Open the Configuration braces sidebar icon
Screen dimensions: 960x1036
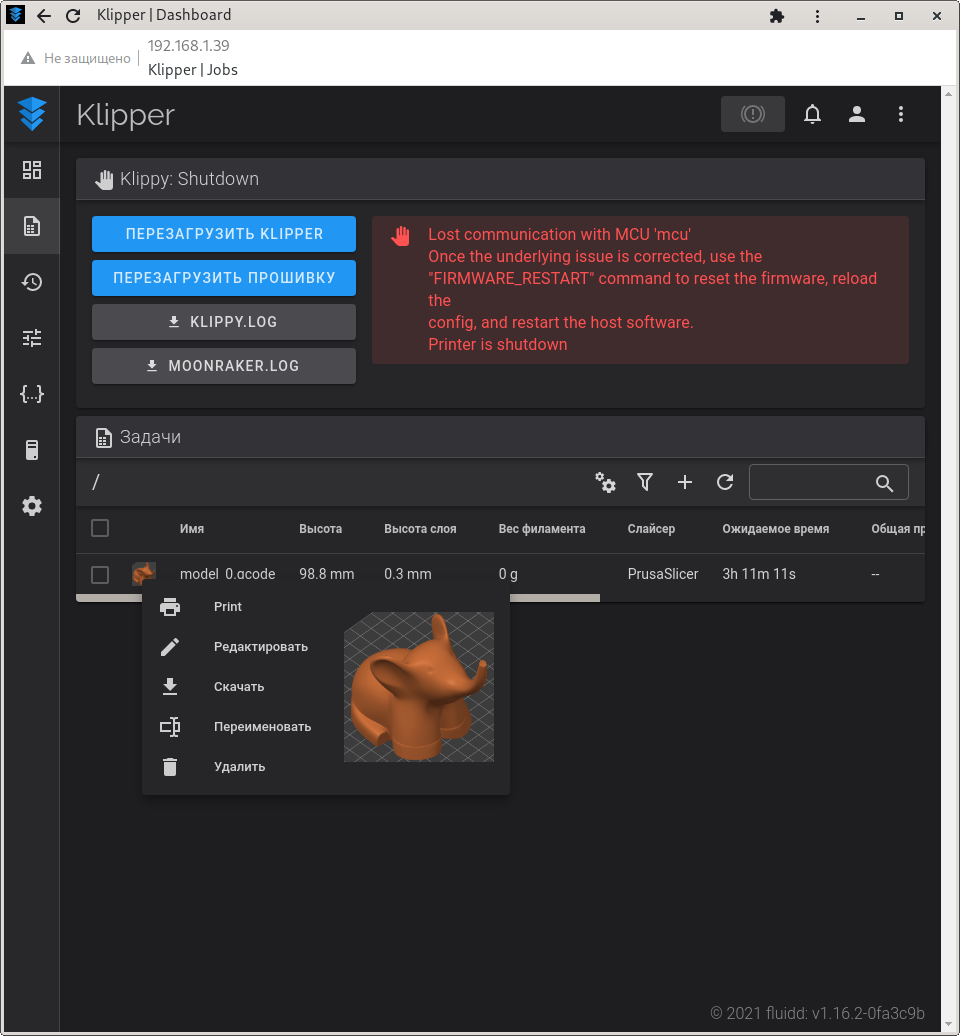click(x=32, y=394)
